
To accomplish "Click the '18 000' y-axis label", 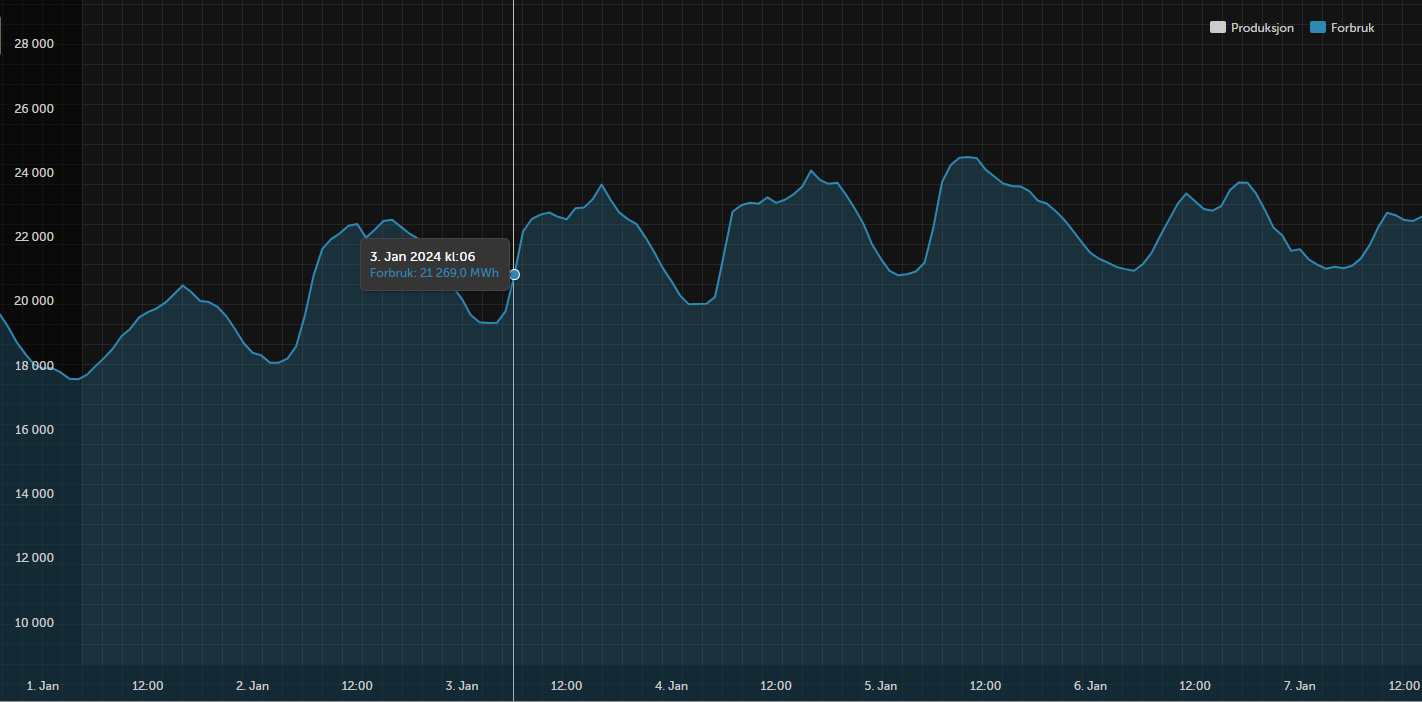I will (x=34, y=366).
